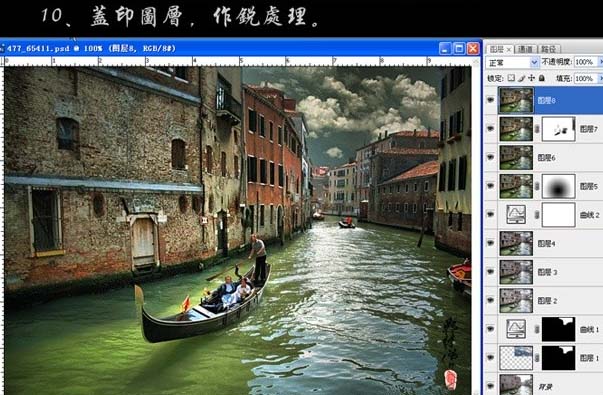Click the mask link icon on 图层5

tap(537, 186)
